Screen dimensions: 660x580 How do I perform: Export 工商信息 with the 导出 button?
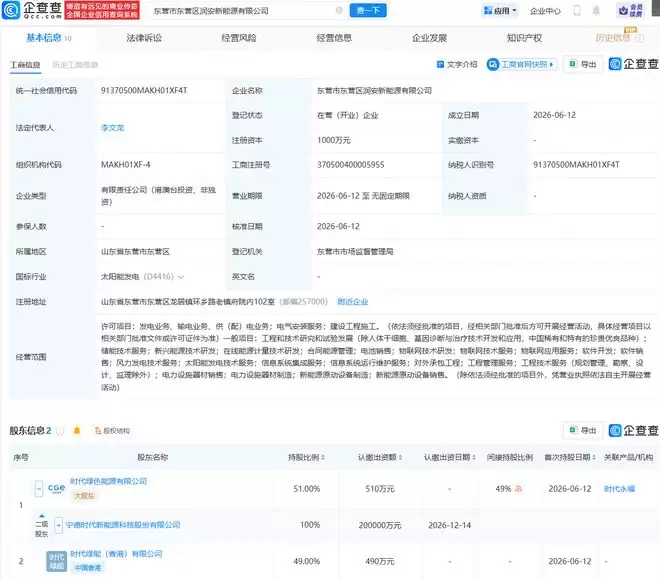click(583, 64)
